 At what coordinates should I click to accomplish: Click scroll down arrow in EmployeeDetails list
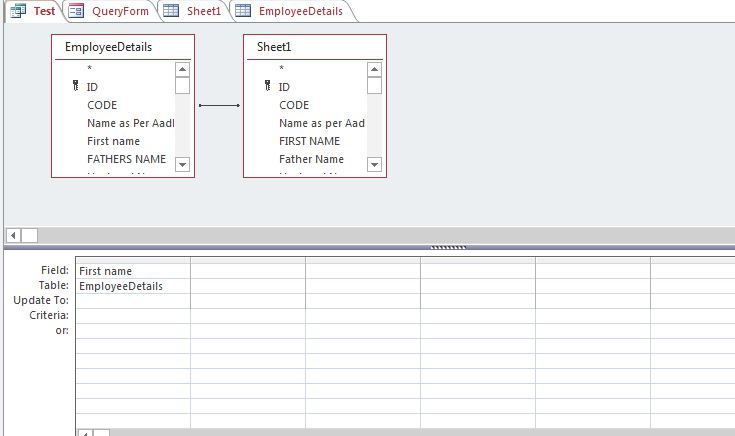pos(182,165)
